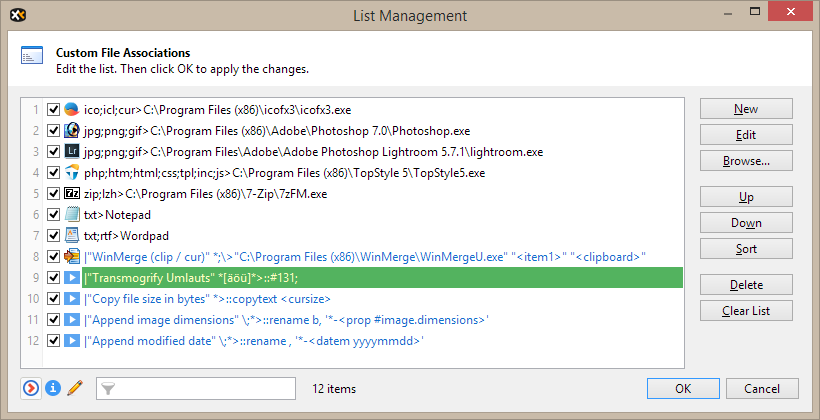Click the Photoshop 7.0 icon in the list

[72, 130]
